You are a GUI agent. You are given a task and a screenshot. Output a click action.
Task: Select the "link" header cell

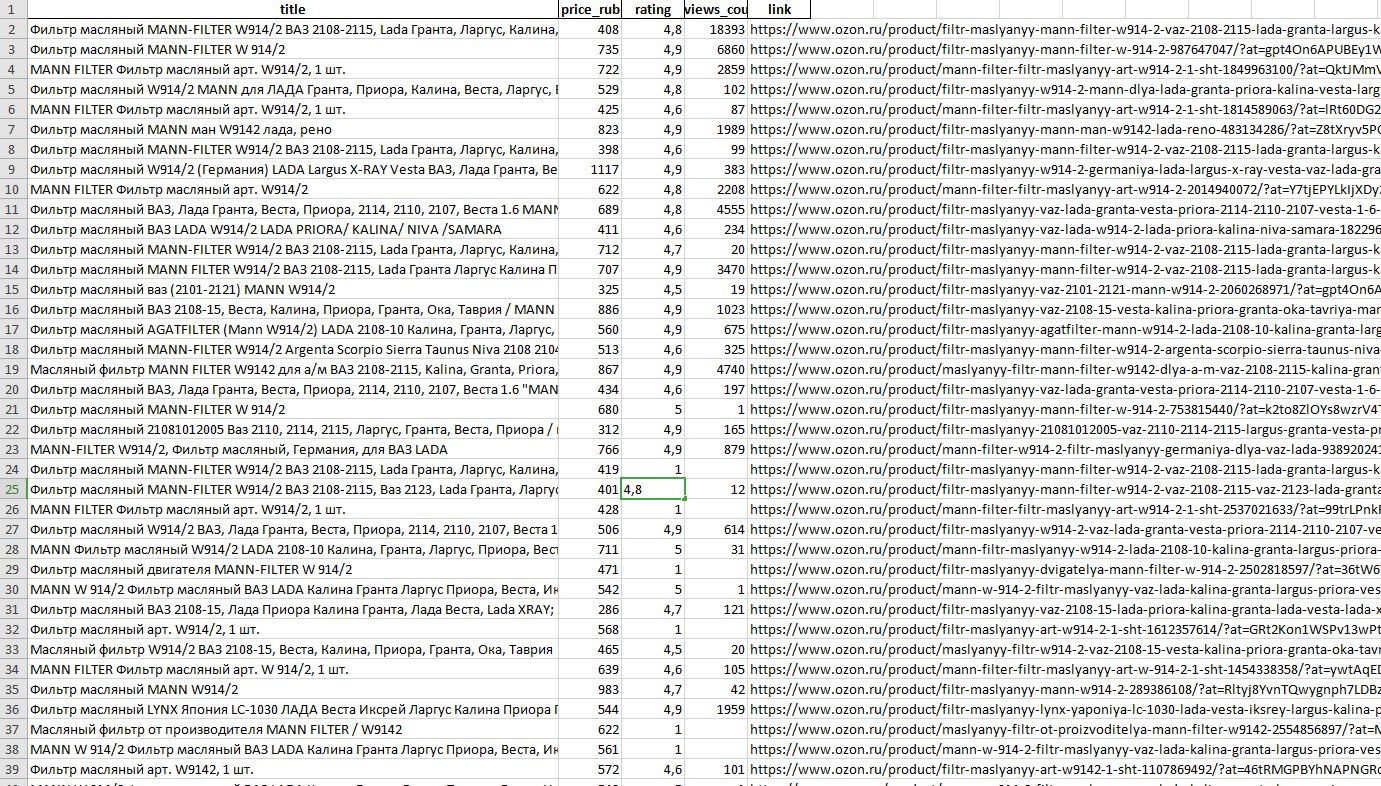click(779, 9)
